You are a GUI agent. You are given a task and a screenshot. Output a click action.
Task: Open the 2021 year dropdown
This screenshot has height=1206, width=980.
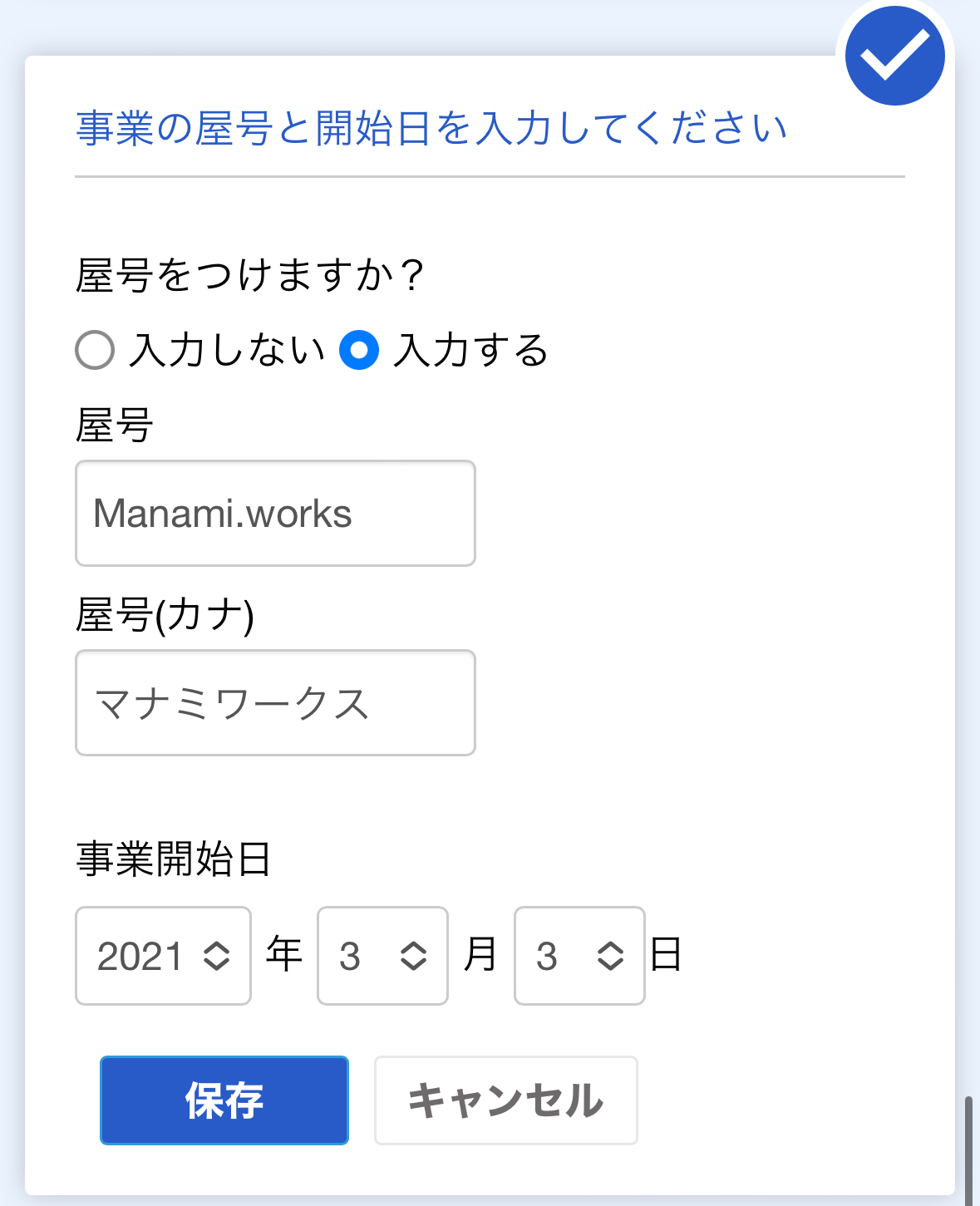pyautogui.click(x=163, y=956)
